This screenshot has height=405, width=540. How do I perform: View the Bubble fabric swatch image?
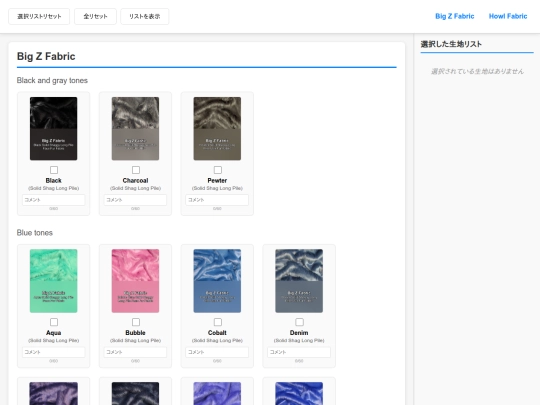click(x=135, y=281)
